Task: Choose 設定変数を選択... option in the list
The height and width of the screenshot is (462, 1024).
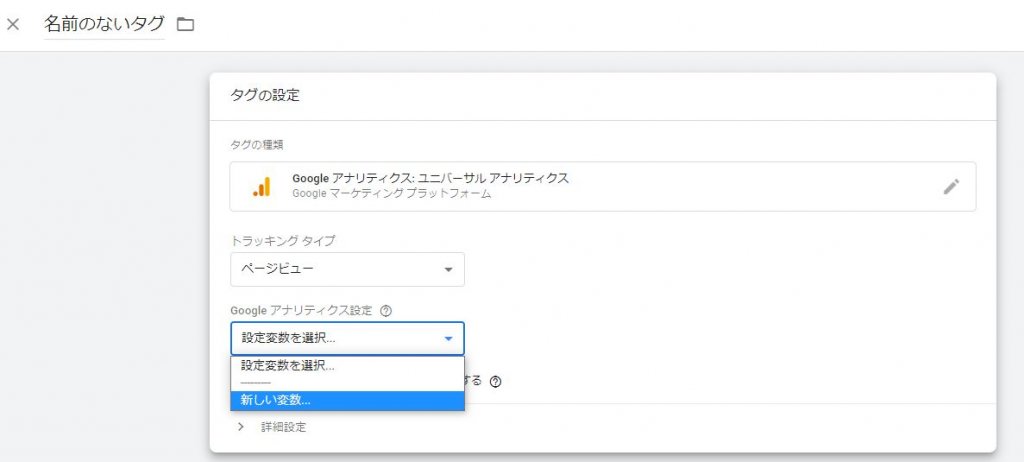Action: [347, 366]
